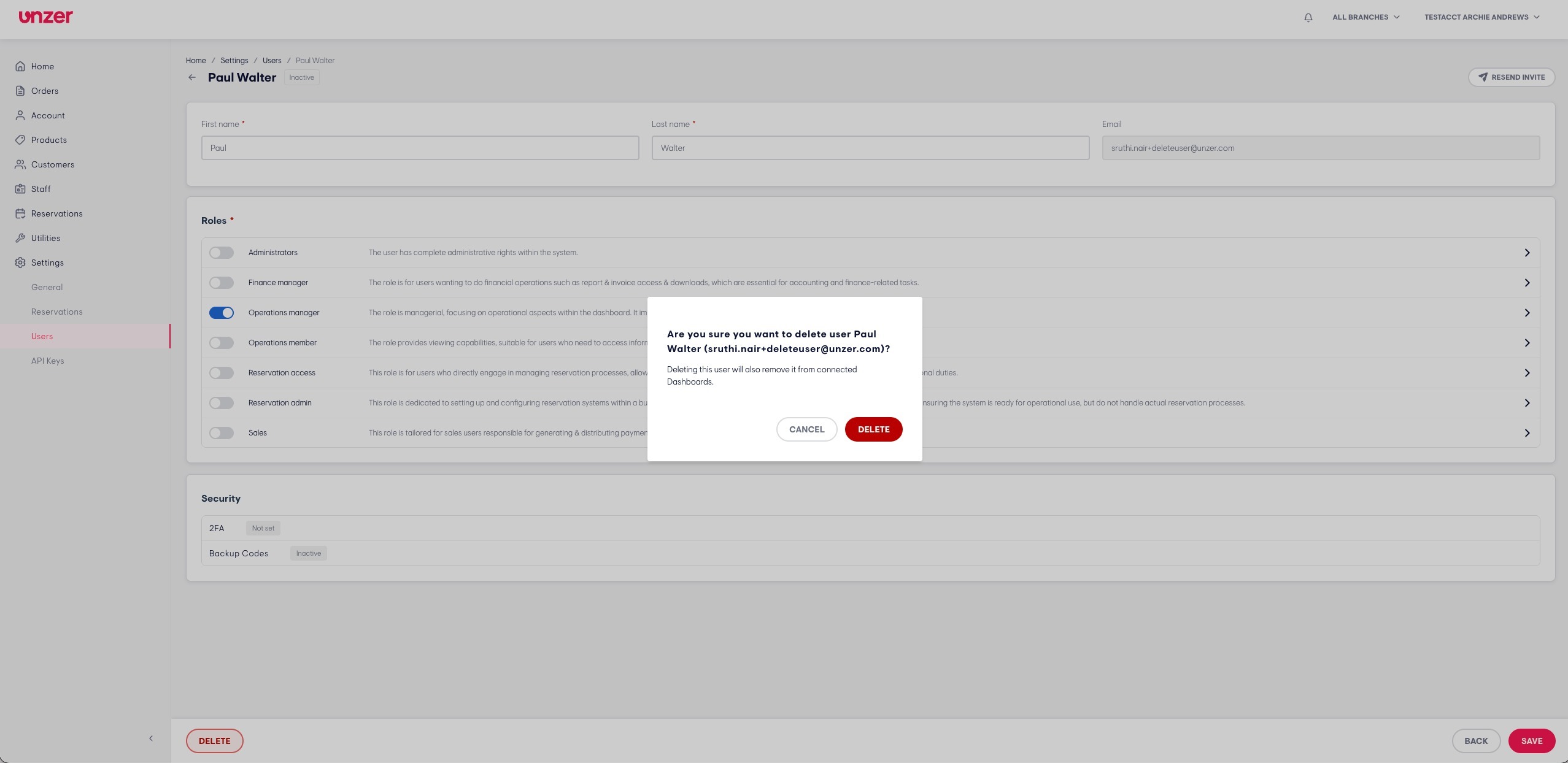Click the Settings breadcrumb link
This screenshot has height=763, width=1568.
point(234,61)
